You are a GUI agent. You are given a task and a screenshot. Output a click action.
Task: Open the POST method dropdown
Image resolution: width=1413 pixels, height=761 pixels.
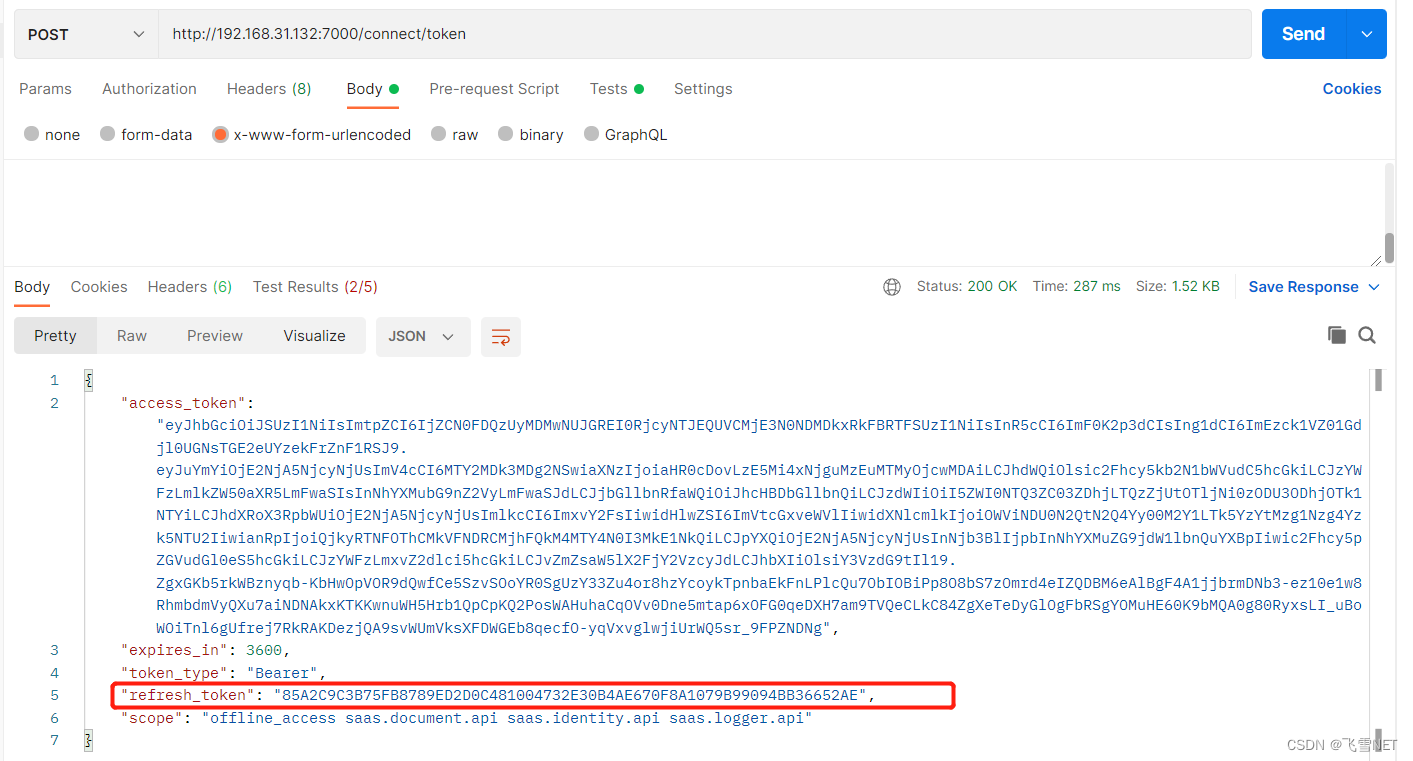tap(85, 33)
